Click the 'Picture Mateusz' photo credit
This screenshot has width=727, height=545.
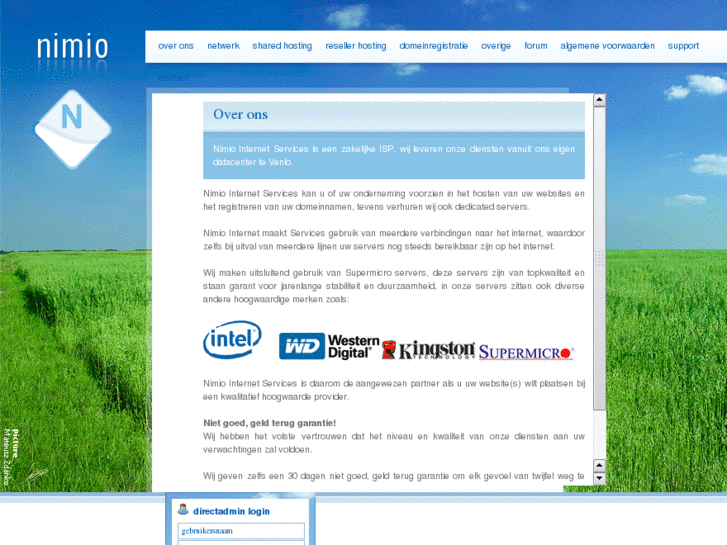(x=11, y=457)
